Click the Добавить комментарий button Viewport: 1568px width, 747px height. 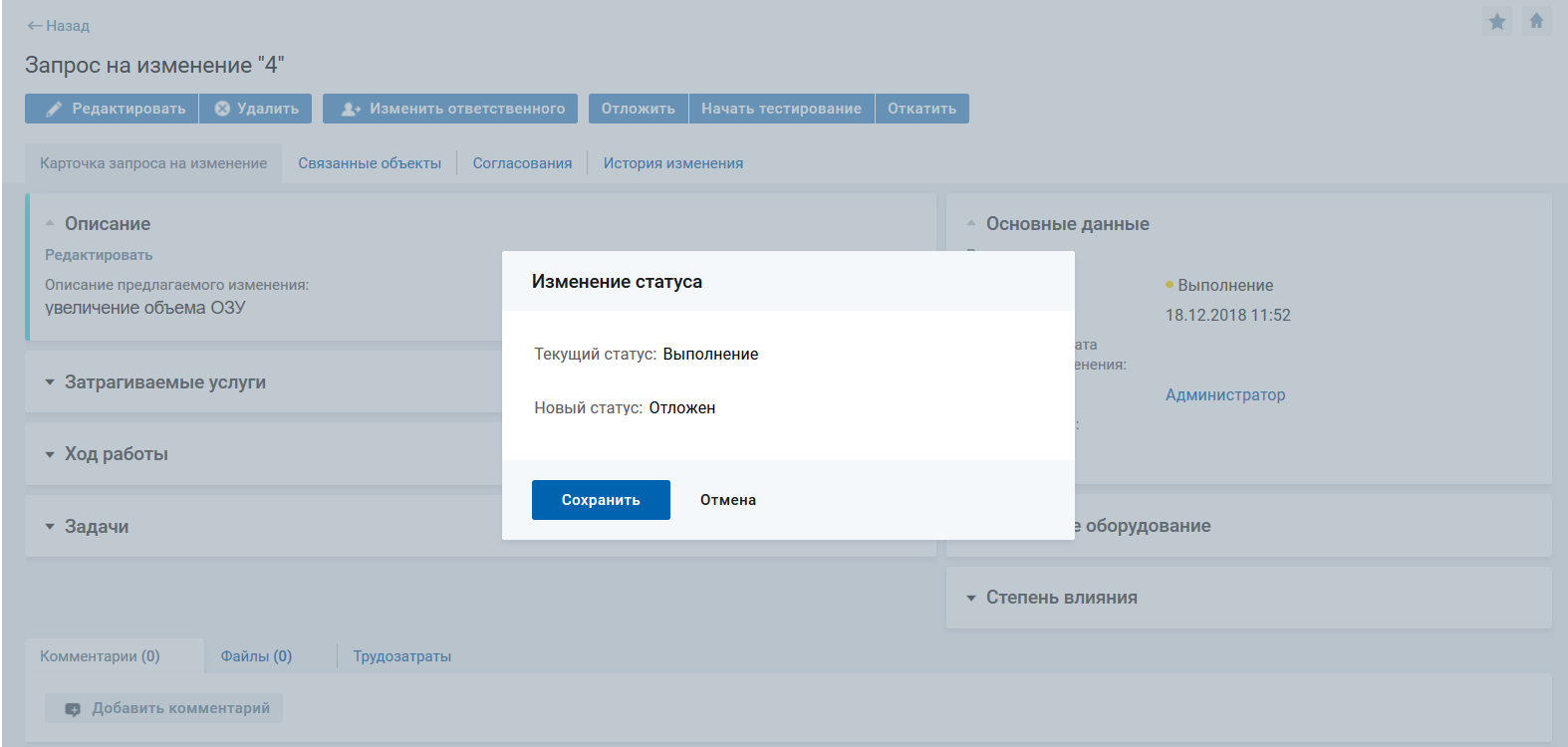coord(164,708)
